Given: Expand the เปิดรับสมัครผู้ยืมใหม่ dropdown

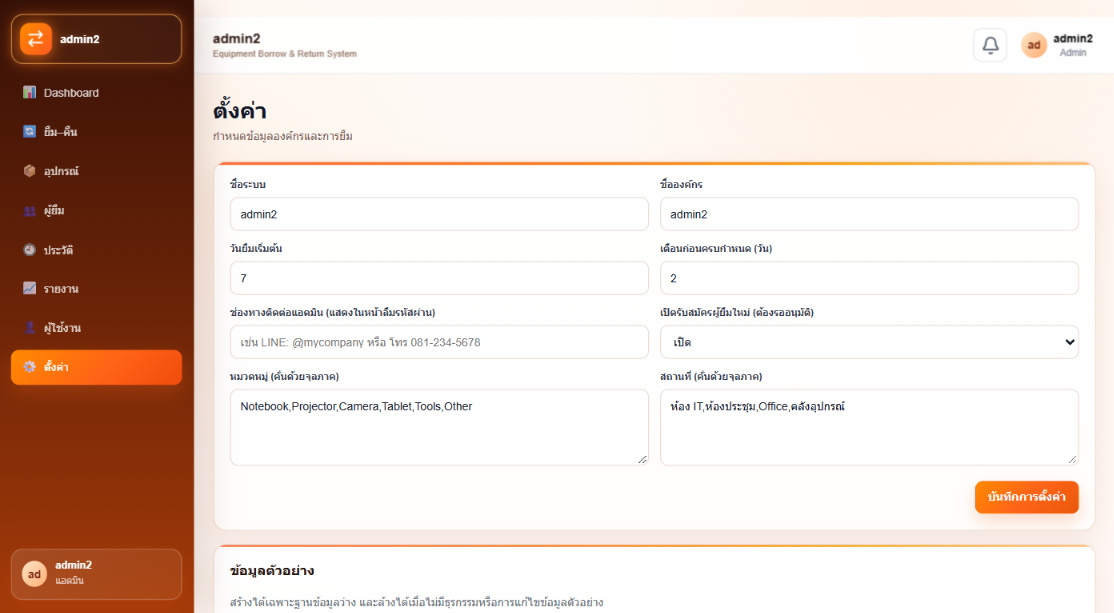Looking at the screenshot, I should 869,342.
